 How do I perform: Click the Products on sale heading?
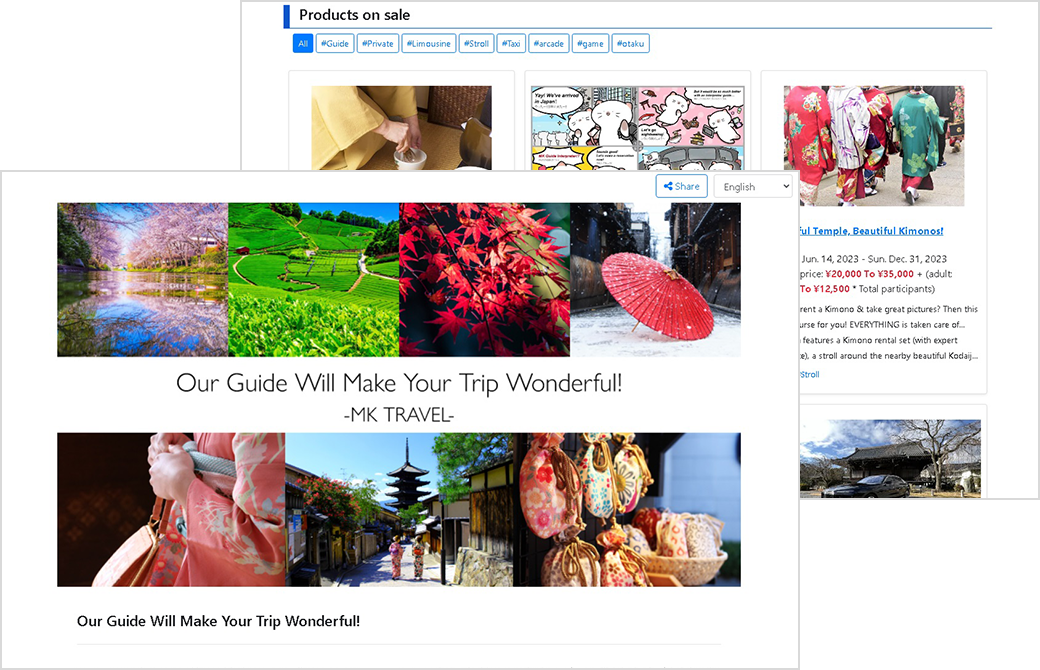click(x=354, y=15)
